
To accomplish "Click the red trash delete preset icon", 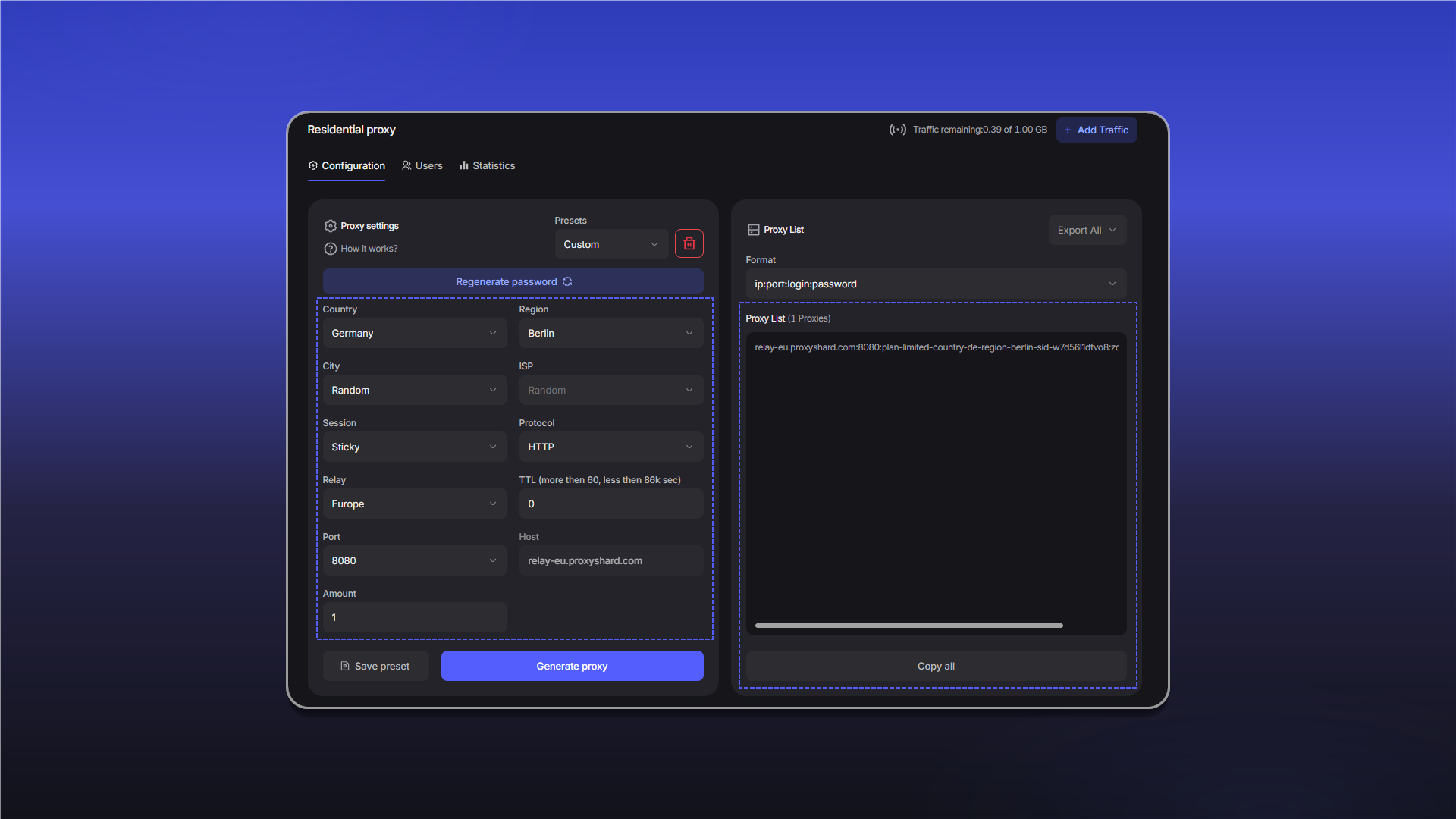I will click(689, 243).
